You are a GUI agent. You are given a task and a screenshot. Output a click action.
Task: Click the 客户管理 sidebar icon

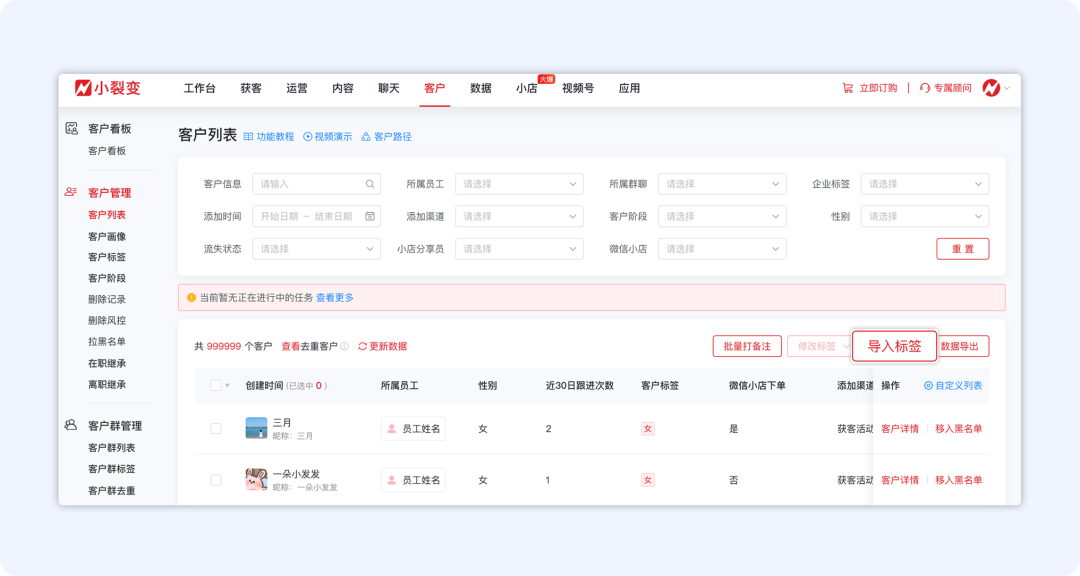(x=70, y=192)
